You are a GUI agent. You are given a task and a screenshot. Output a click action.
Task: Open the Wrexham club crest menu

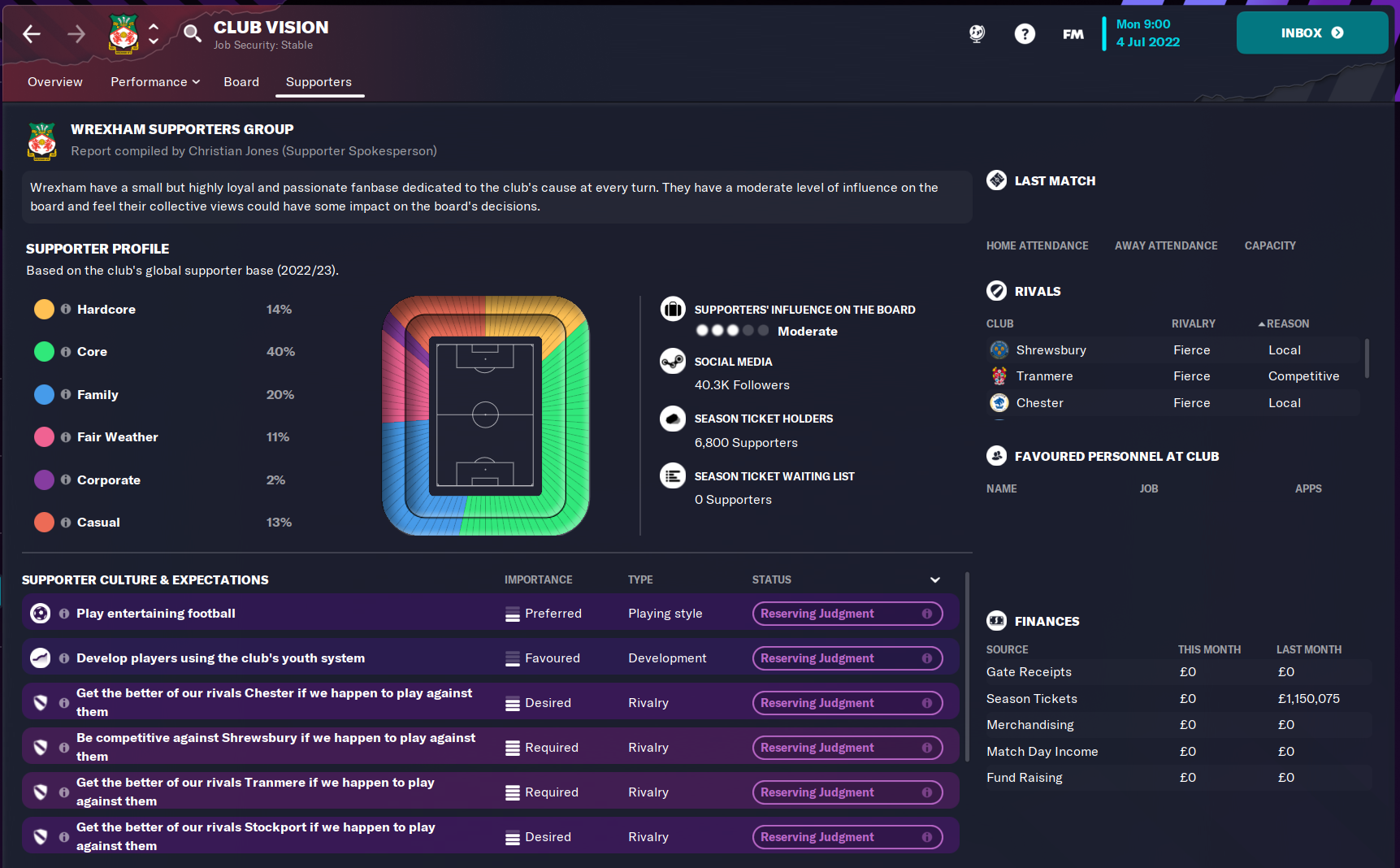point(124,34)
